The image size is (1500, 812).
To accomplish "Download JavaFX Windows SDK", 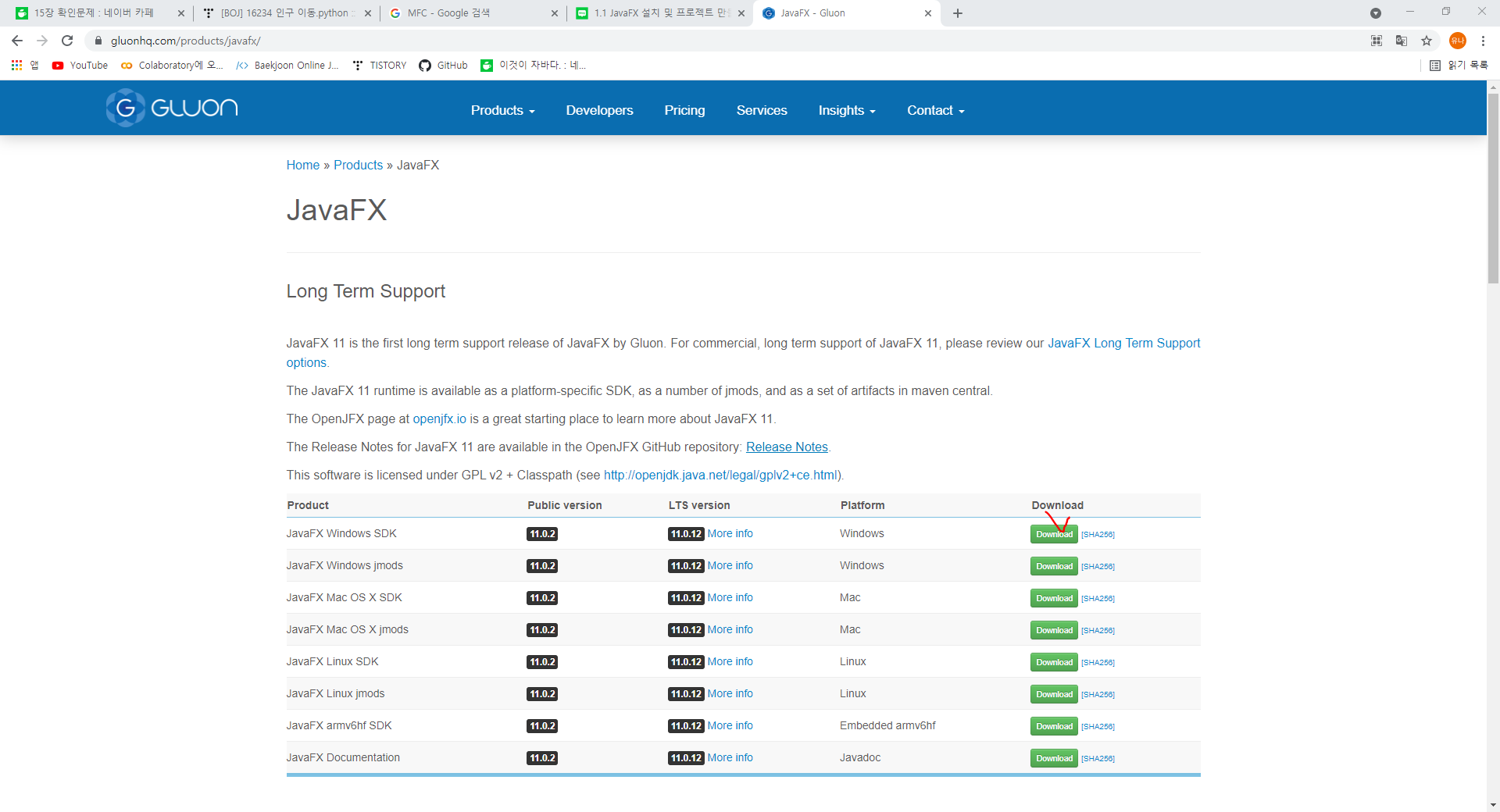I will [x=1054, y=534].
